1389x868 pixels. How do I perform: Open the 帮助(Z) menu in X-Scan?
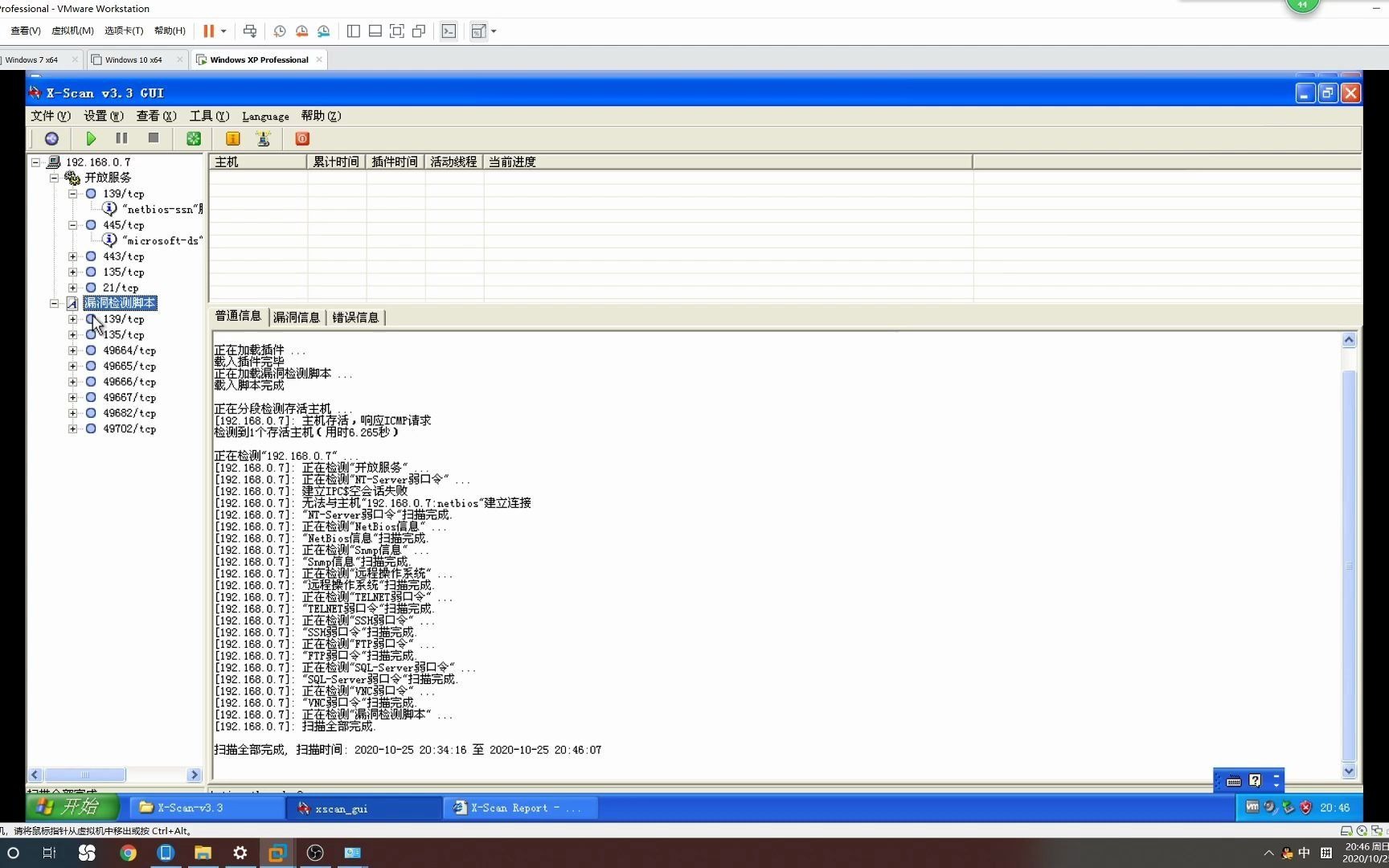[322, 116]
